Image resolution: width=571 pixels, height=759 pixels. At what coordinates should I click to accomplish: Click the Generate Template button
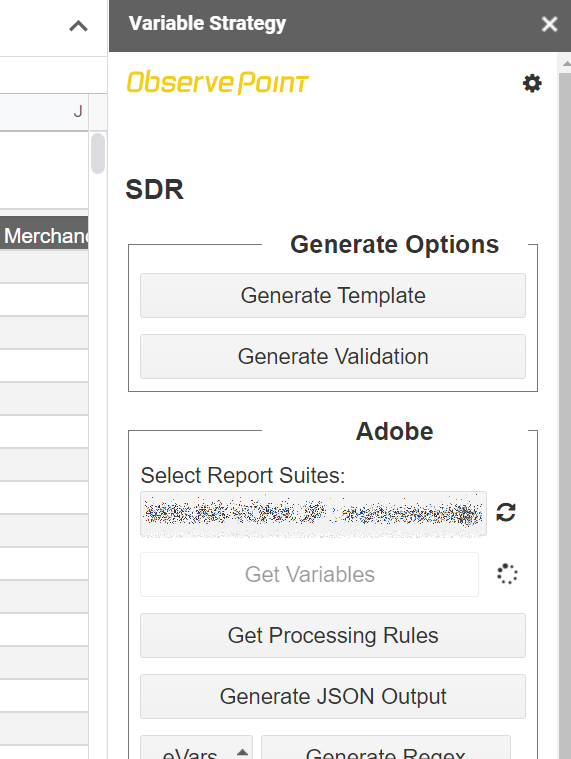333,295
